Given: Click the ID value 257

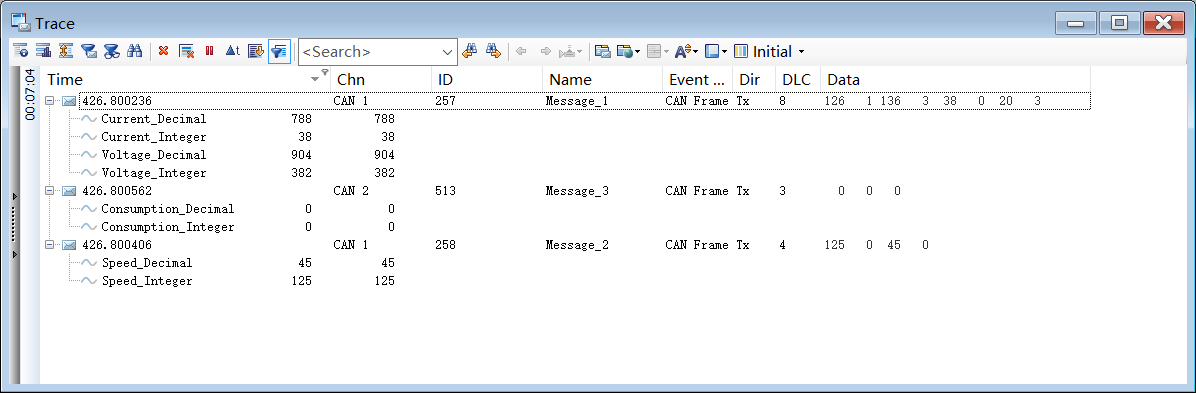Looking at the screenshot, I should click(445, 100).
